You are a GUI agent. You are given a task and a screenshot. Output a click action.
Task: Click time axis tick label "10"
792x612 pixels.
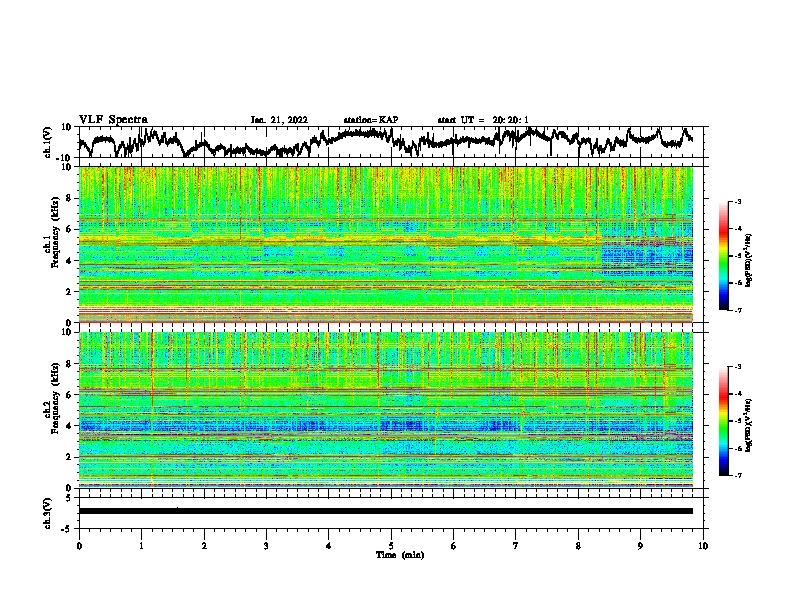703,546
